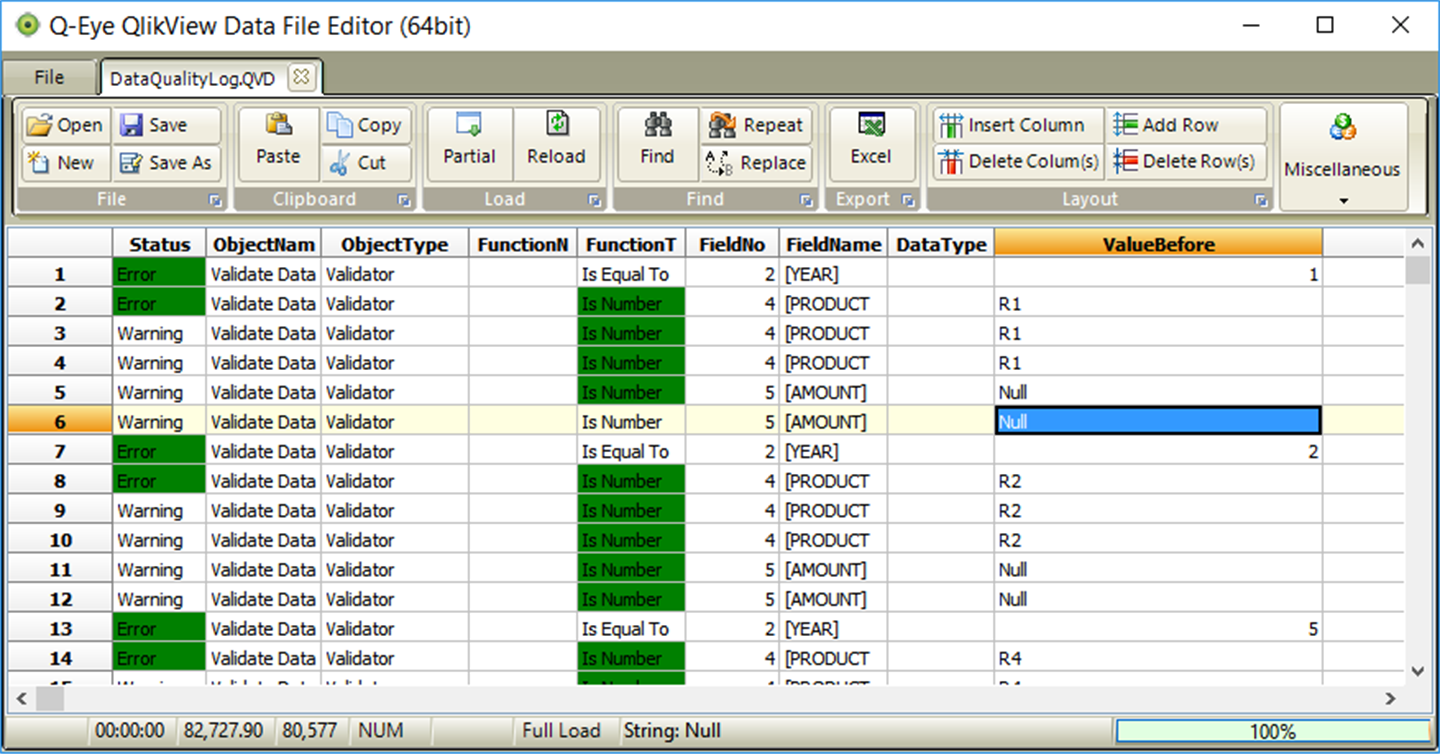Repeat the last search
Image resolution: width=1440 pixels, height=754 pixels.
click(x=756, y=125)
